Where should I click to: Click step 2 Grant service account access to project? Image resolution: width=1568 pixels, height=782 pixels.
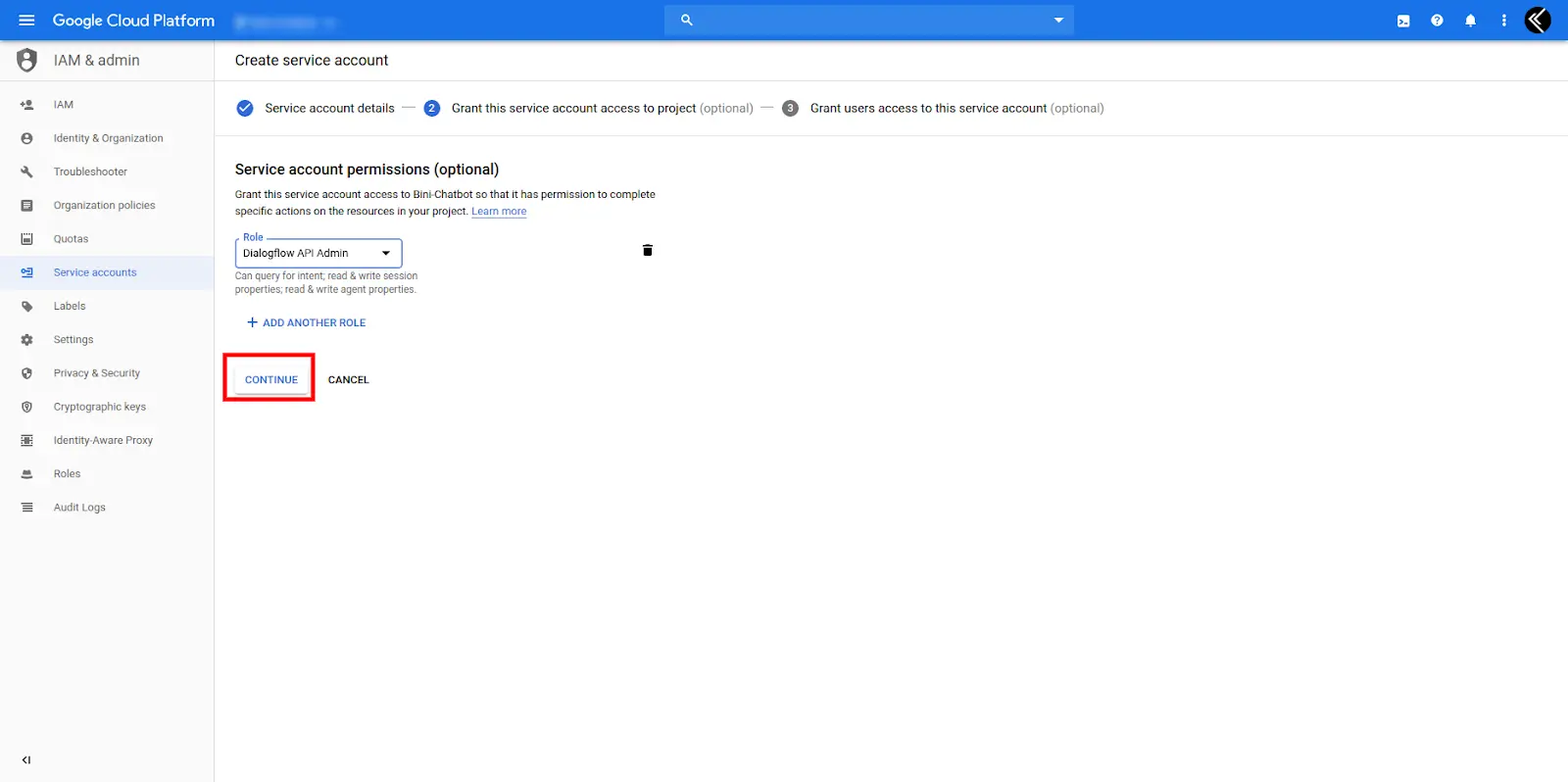click(589, 108)
